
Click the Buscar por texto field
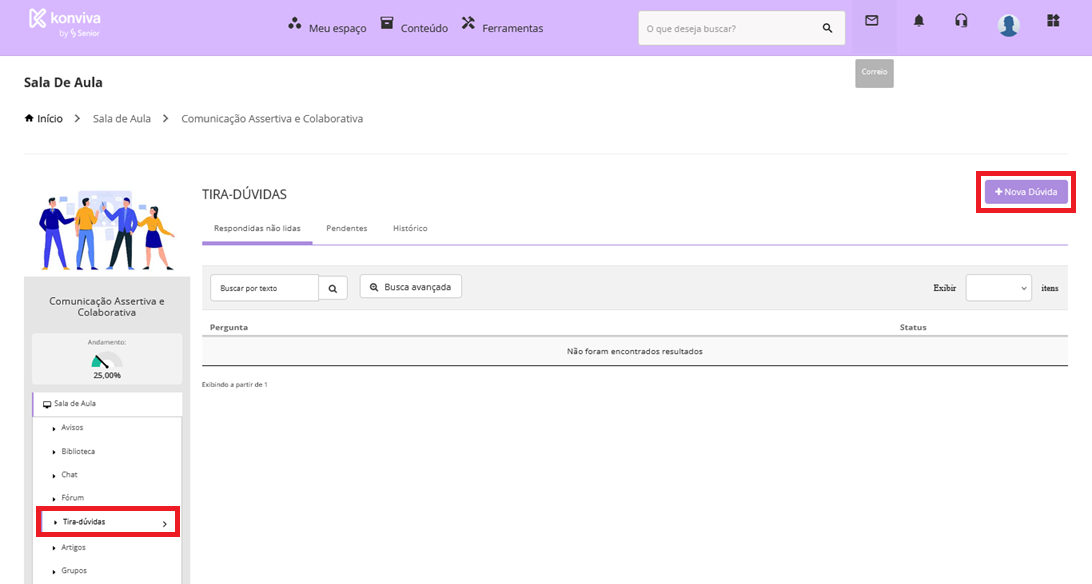tap(264, 288)
